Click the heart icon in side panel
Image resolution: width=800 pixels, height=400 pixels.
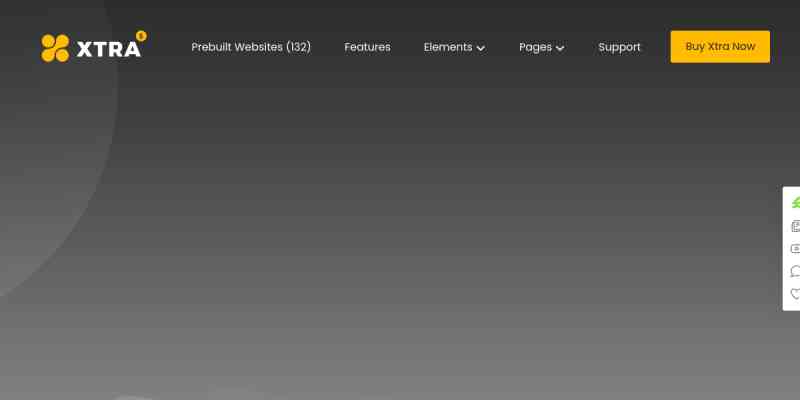click(x=795, y=294)
